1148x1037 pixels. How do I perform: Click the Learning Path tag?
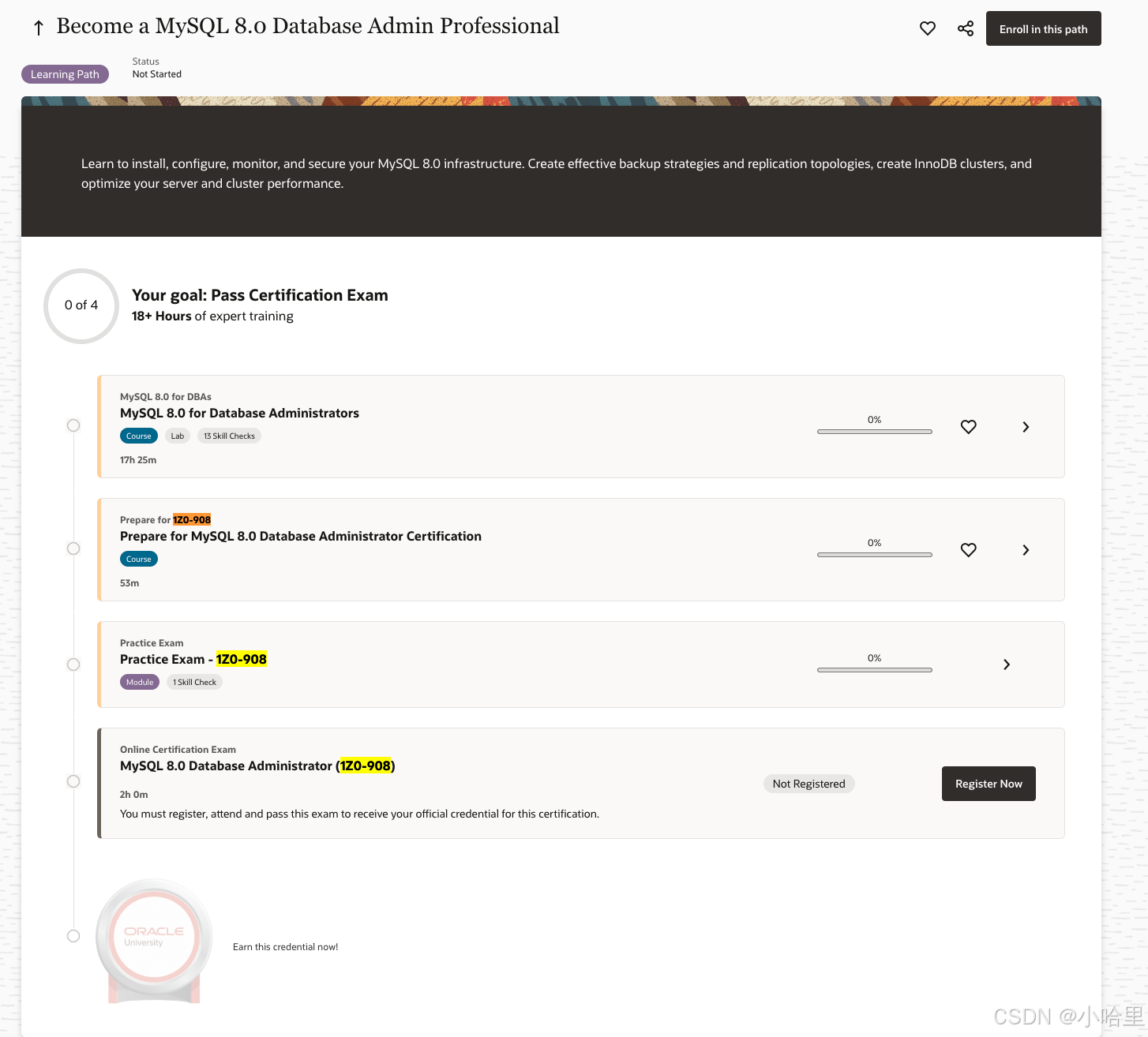[65, 74]
